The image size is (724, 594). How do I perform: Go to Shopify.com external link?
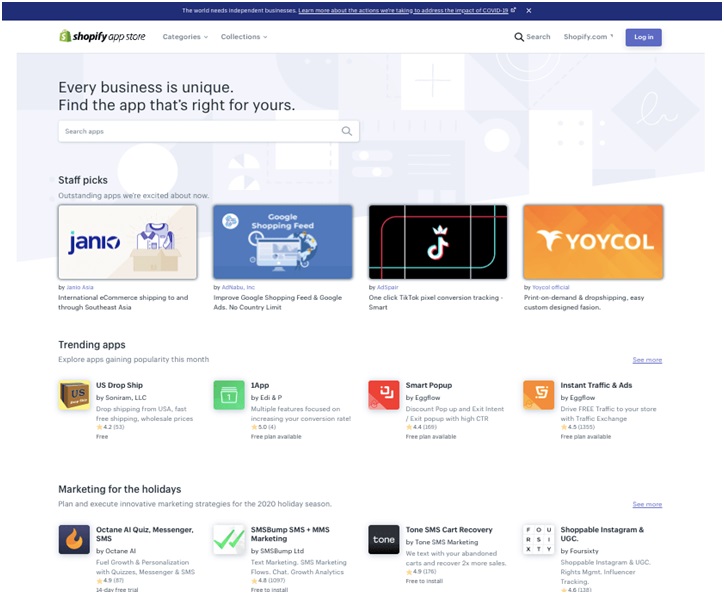coord(588,37)
